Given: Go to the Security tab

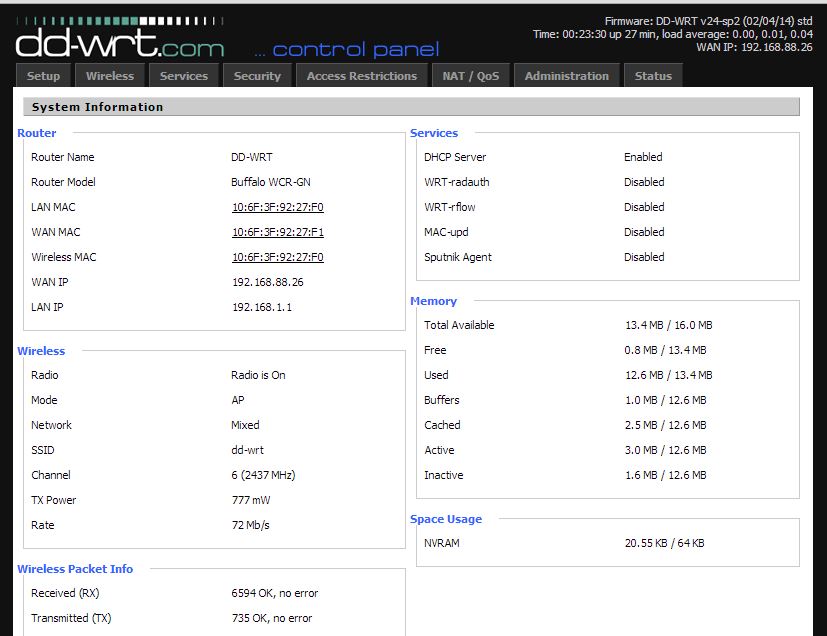Looking at the screenshot, I should [257, 76].
